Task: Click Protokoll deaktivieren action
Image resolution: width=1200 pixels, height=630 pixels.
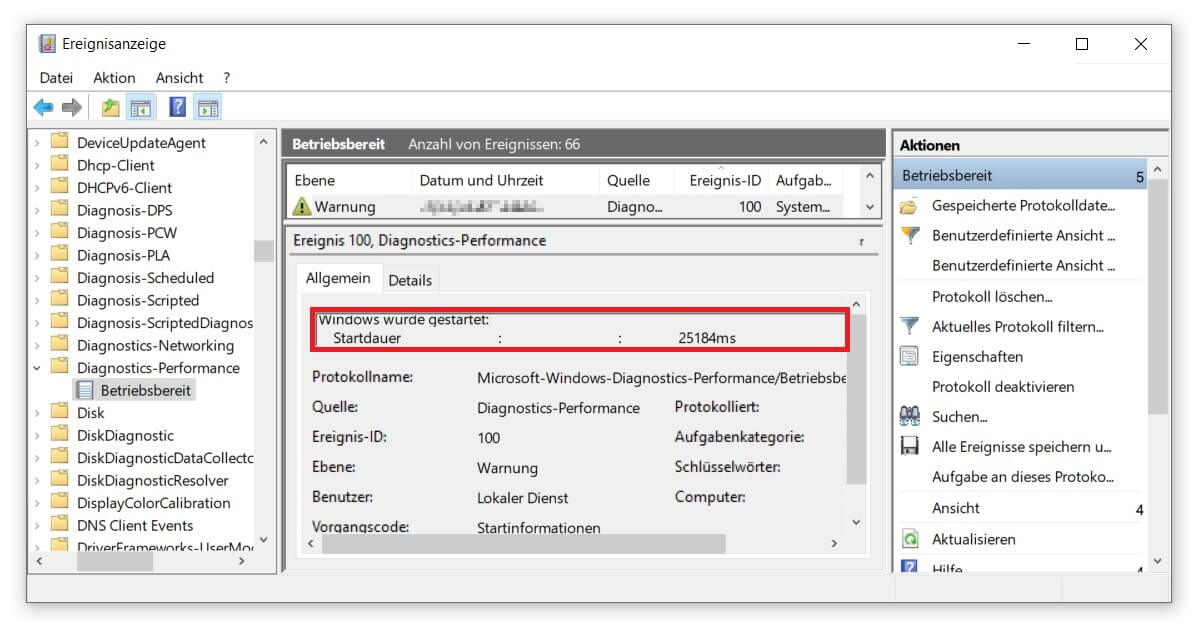Action: pos(1003,386)
